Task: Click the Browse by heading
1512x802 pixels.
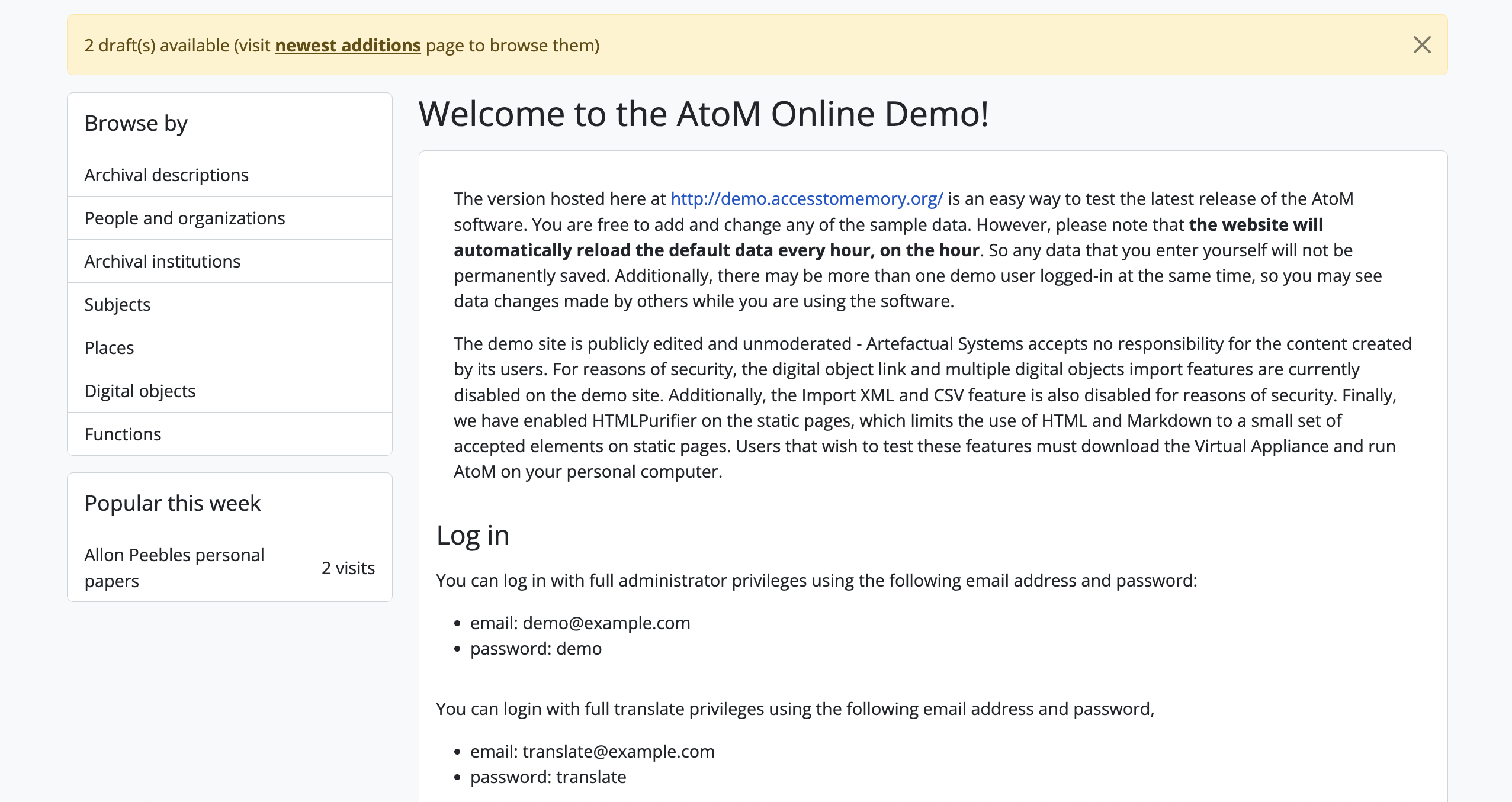Action: coord(136,124)
